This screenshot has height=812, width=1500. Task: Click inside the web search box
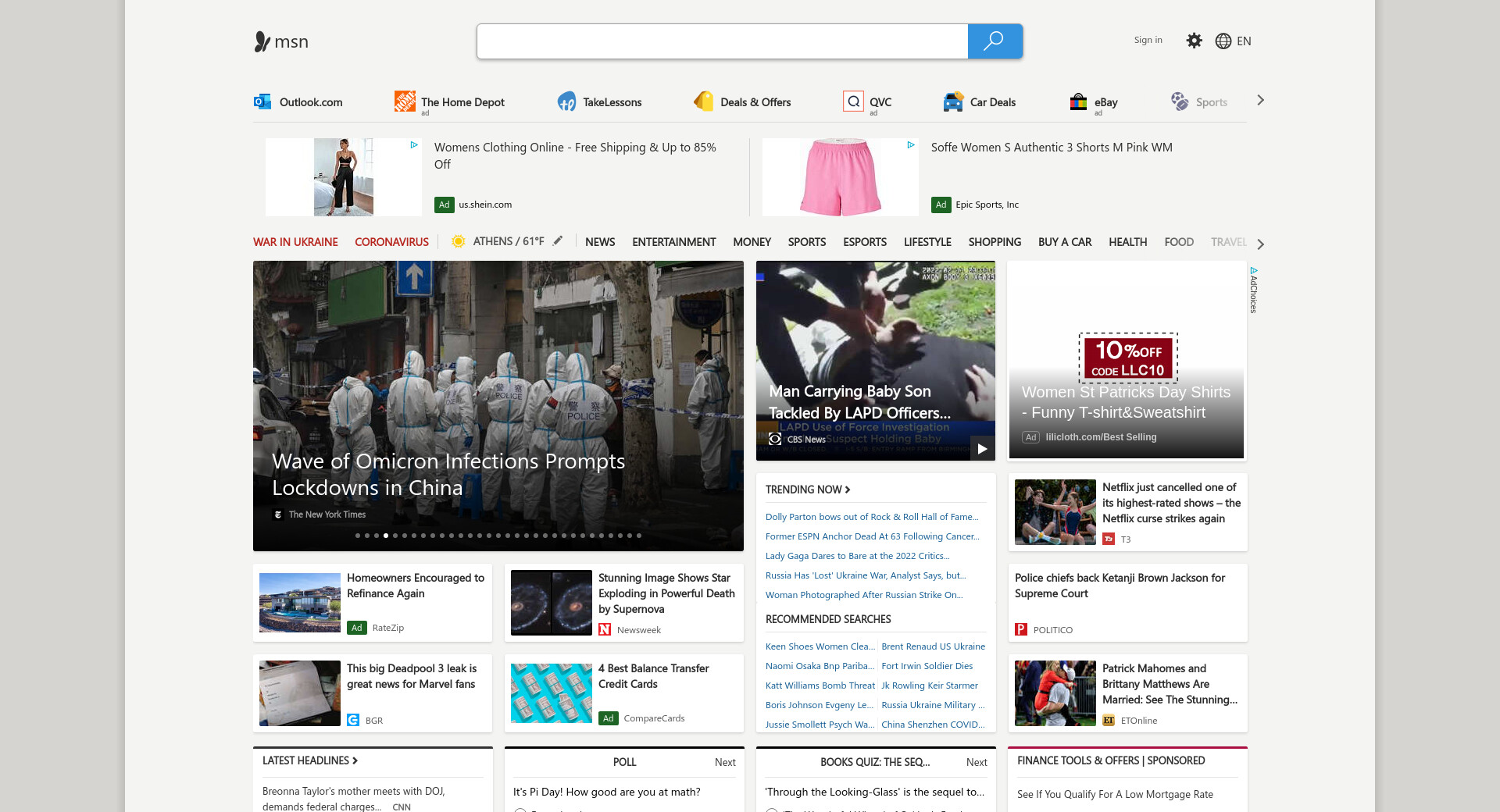[722, 41]
